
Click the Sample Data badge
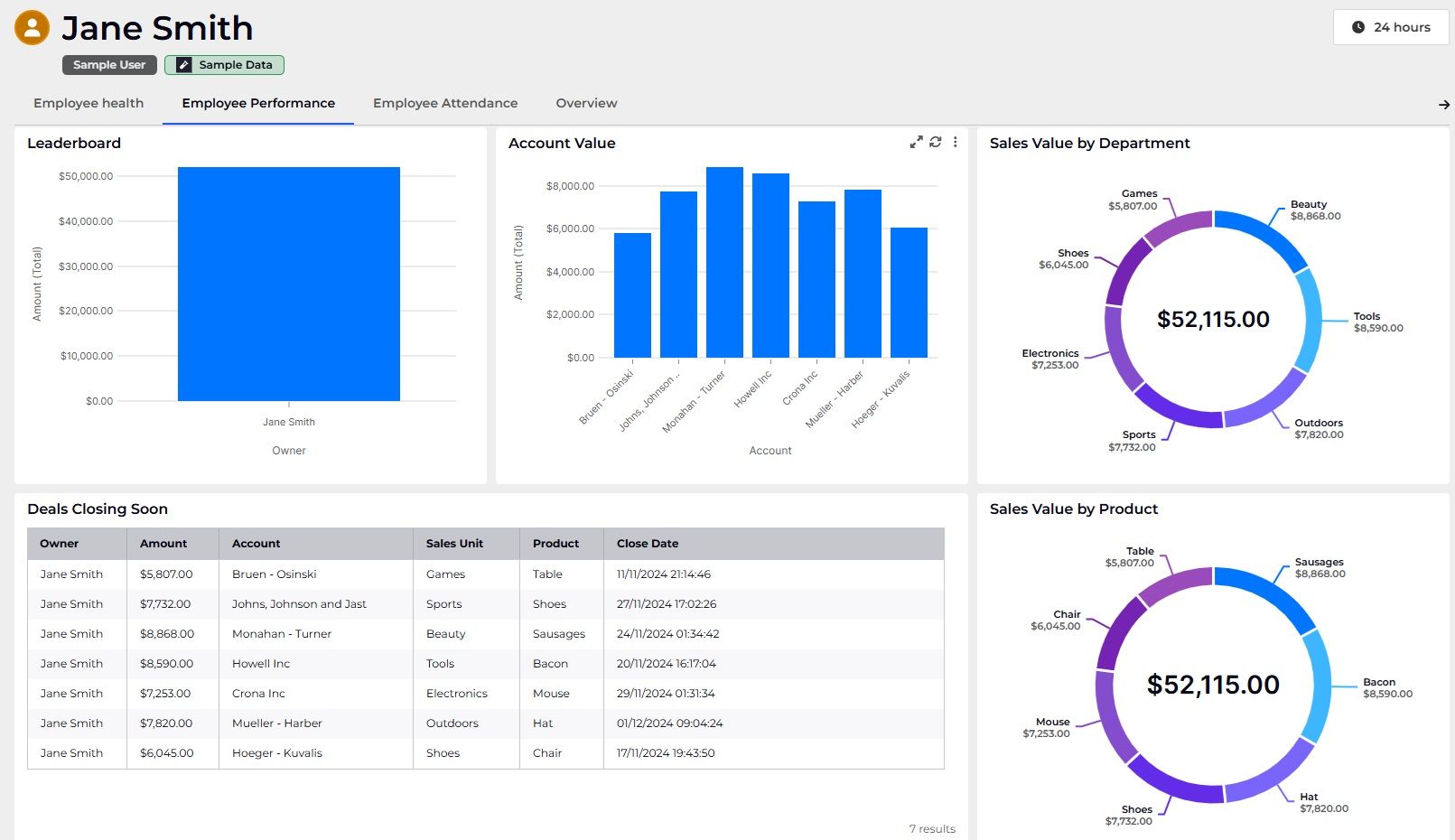tap(224, 65)
